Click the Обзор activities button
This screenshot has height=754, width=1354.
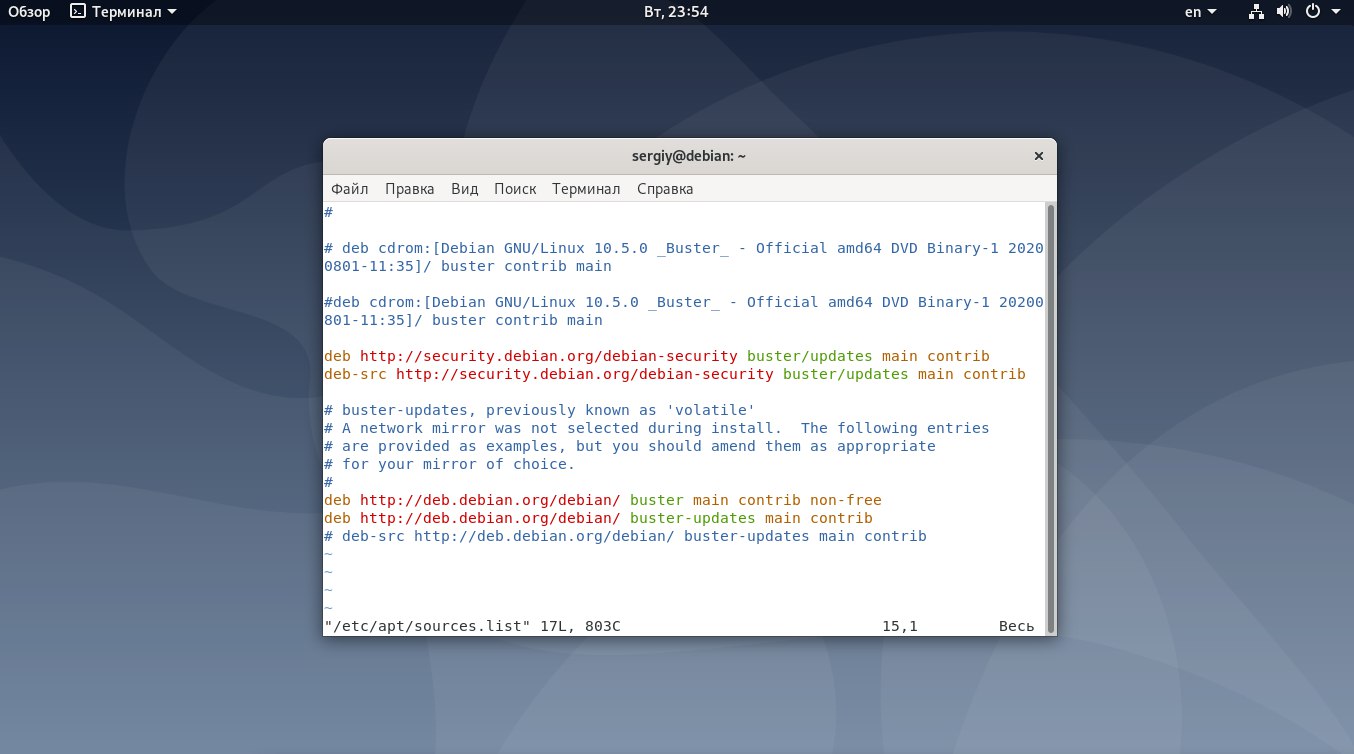[x=29, y=12]
